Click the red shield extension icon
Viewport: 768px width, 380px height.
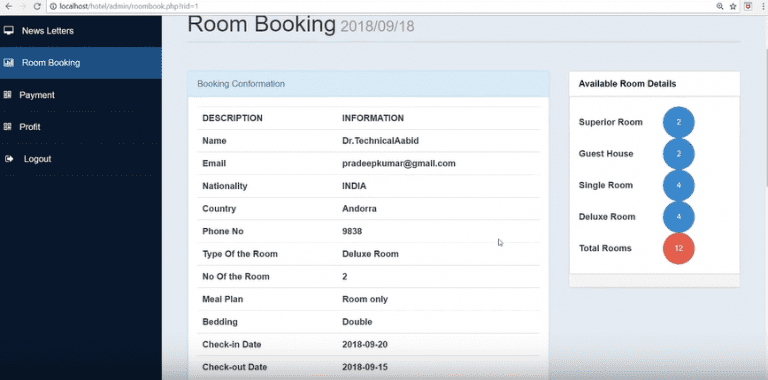(748, 6)
